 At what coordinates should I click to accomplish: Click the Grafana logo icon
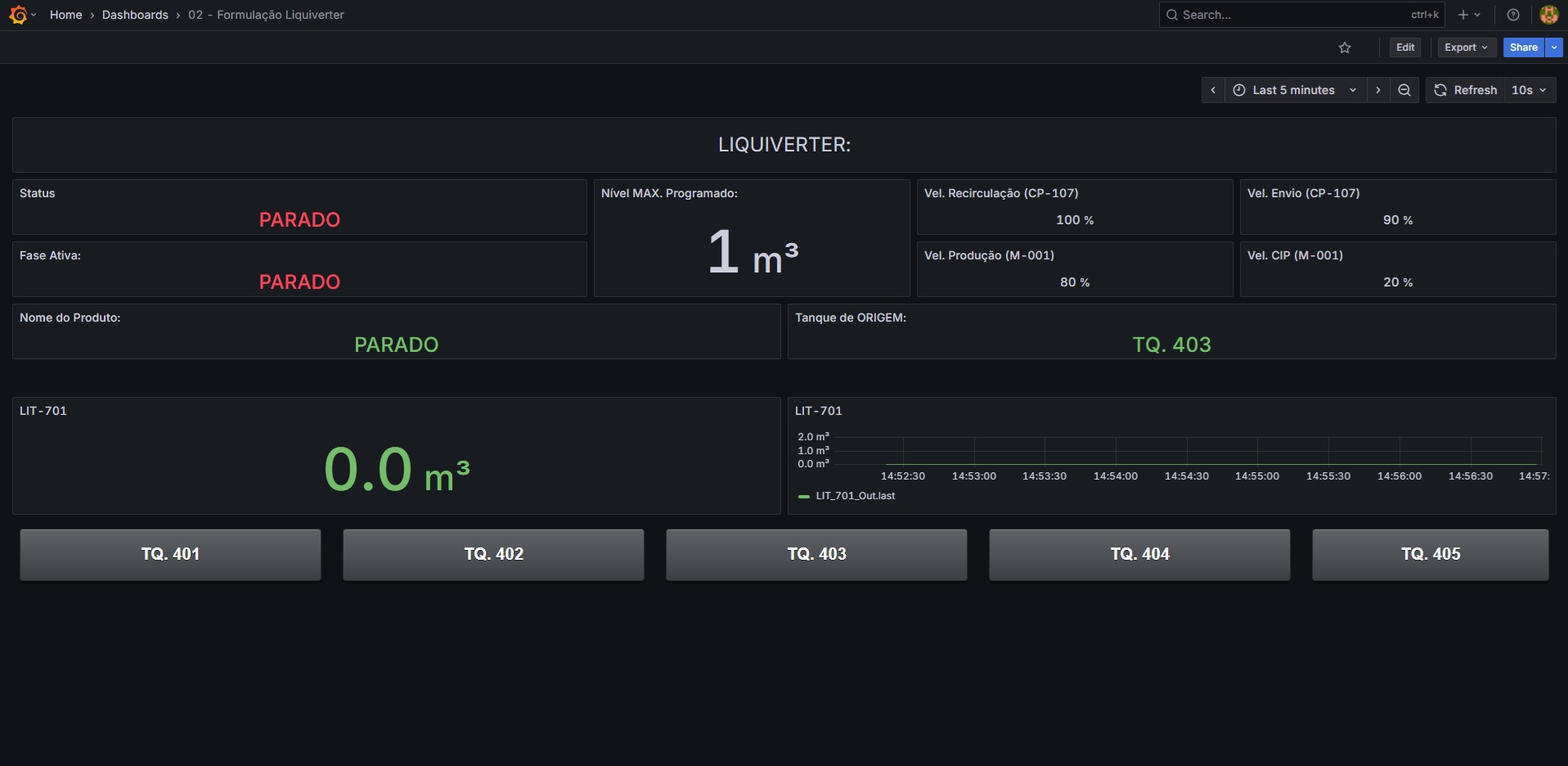click(x=18, y=15)
